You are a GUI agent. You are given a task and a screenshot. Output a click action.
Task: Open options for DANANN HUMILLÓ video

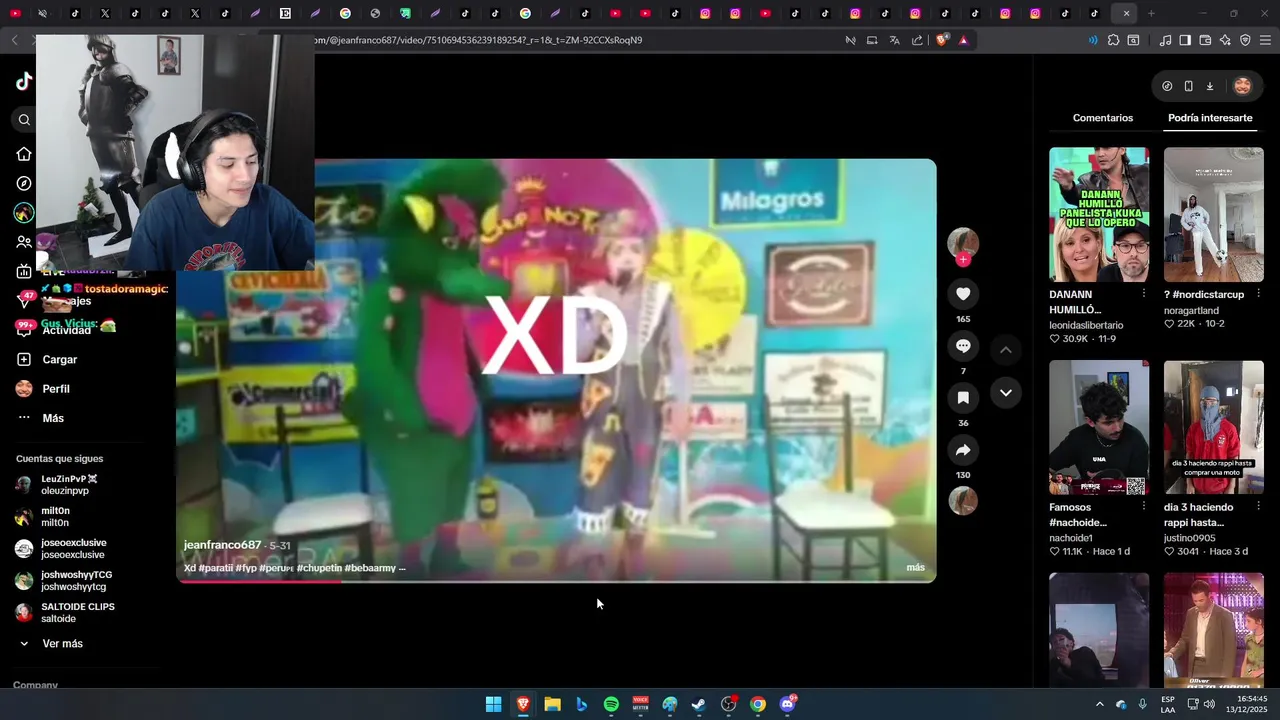(x=1143, y=294)
